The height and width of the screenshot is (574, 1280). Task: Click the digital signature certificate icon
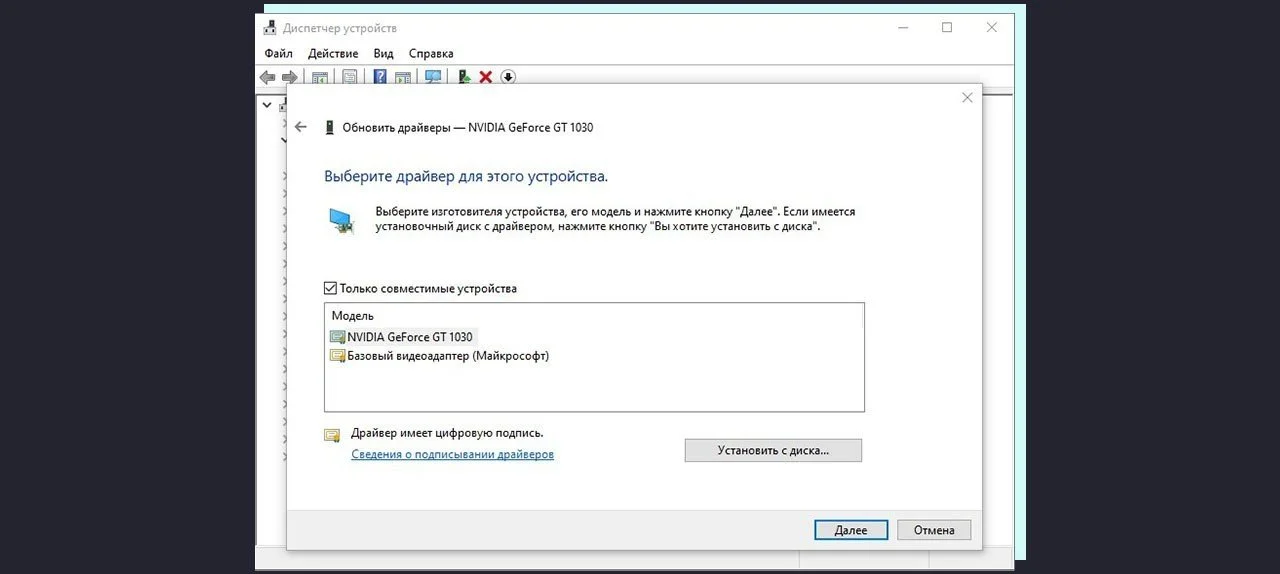[x=332, y=435]
